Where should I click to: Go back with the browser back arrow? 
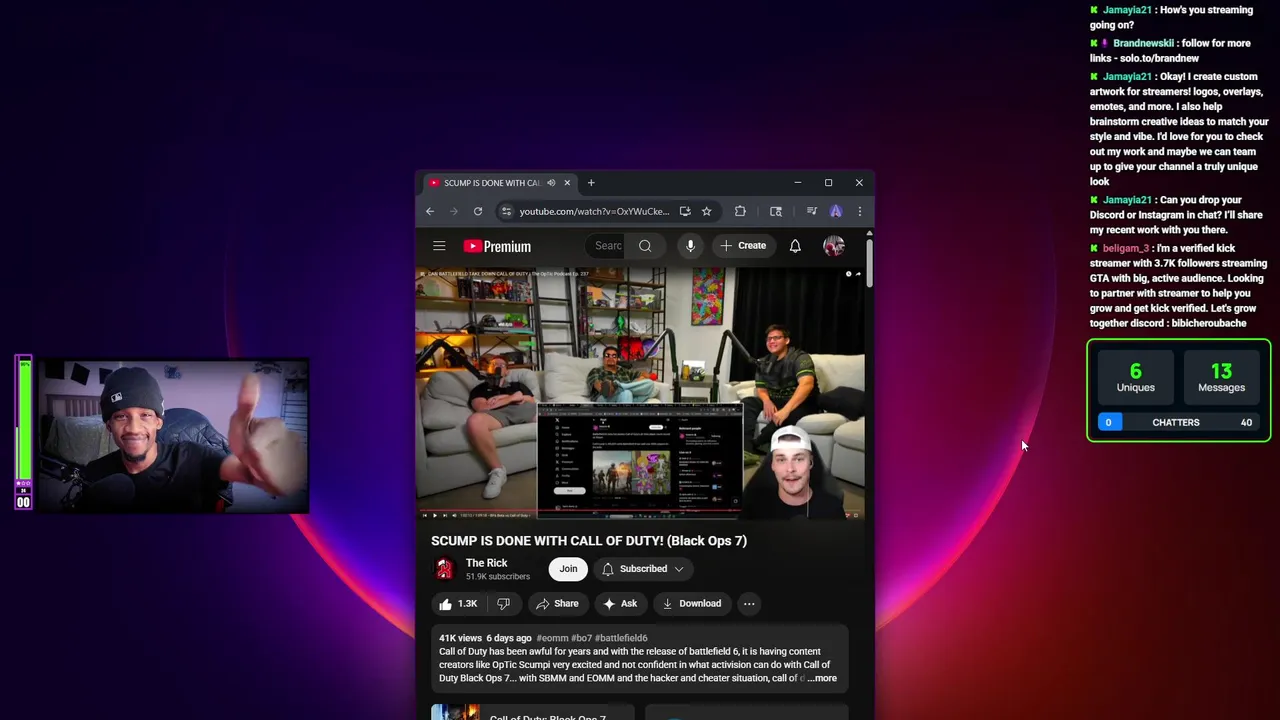(x=430, y=211)
